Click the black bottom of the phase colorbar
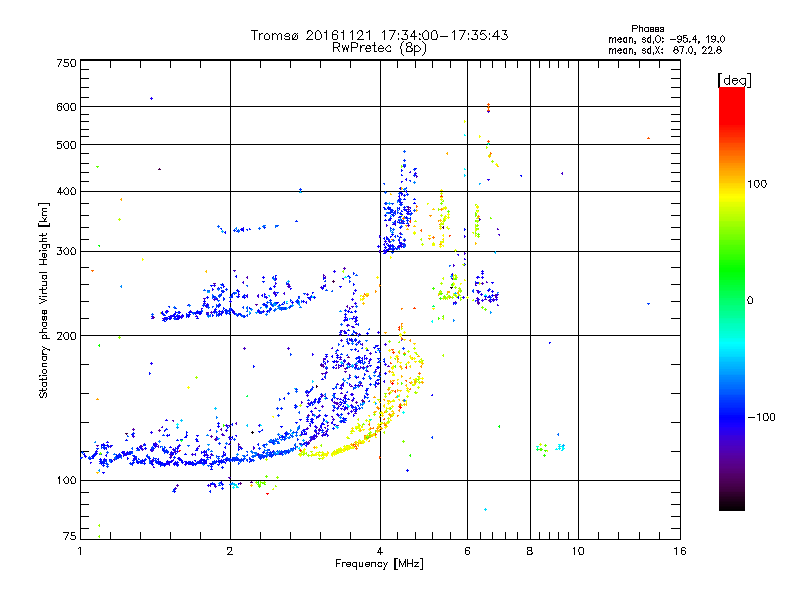Viewport: 800px width, 600px height. (x=732, y=503)
